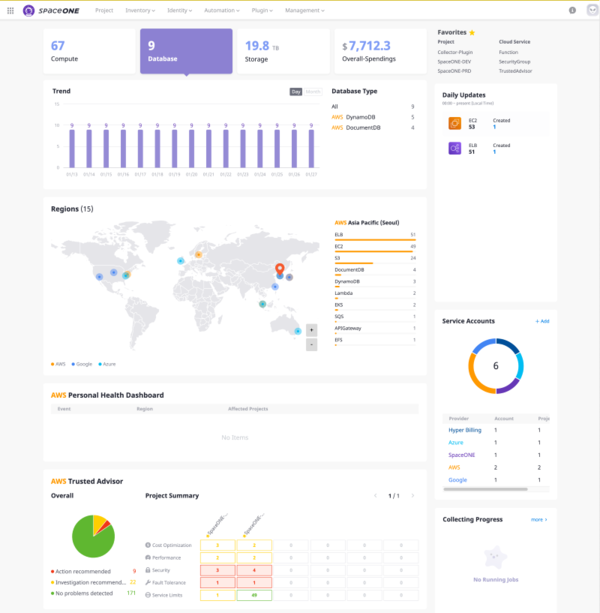Select the Storage summary card
The width and height of the screenshot is (600, 613).
(283, 51)
